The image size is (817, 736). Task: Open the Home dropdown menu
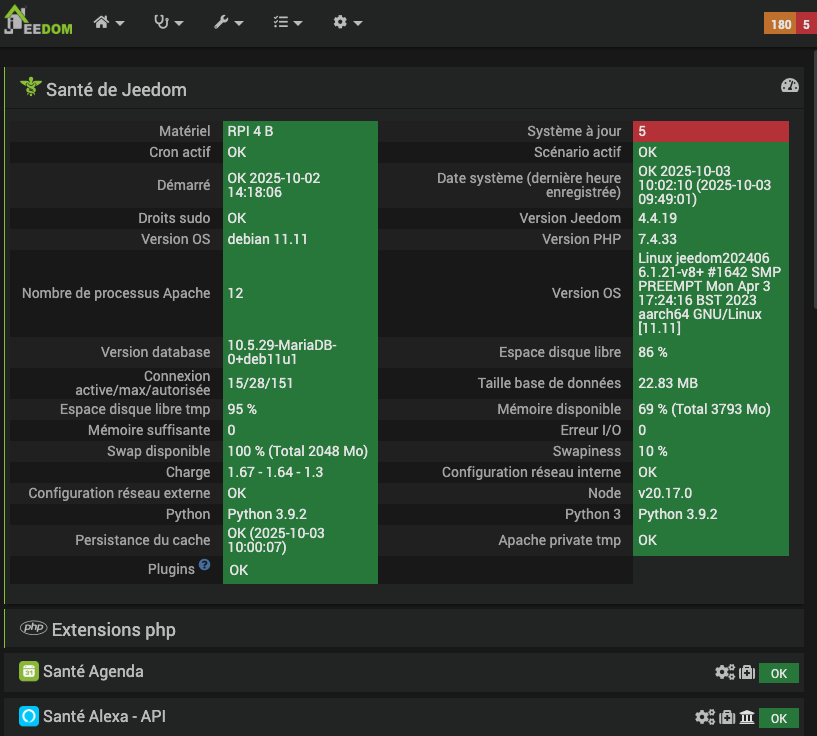coord(109,22)
